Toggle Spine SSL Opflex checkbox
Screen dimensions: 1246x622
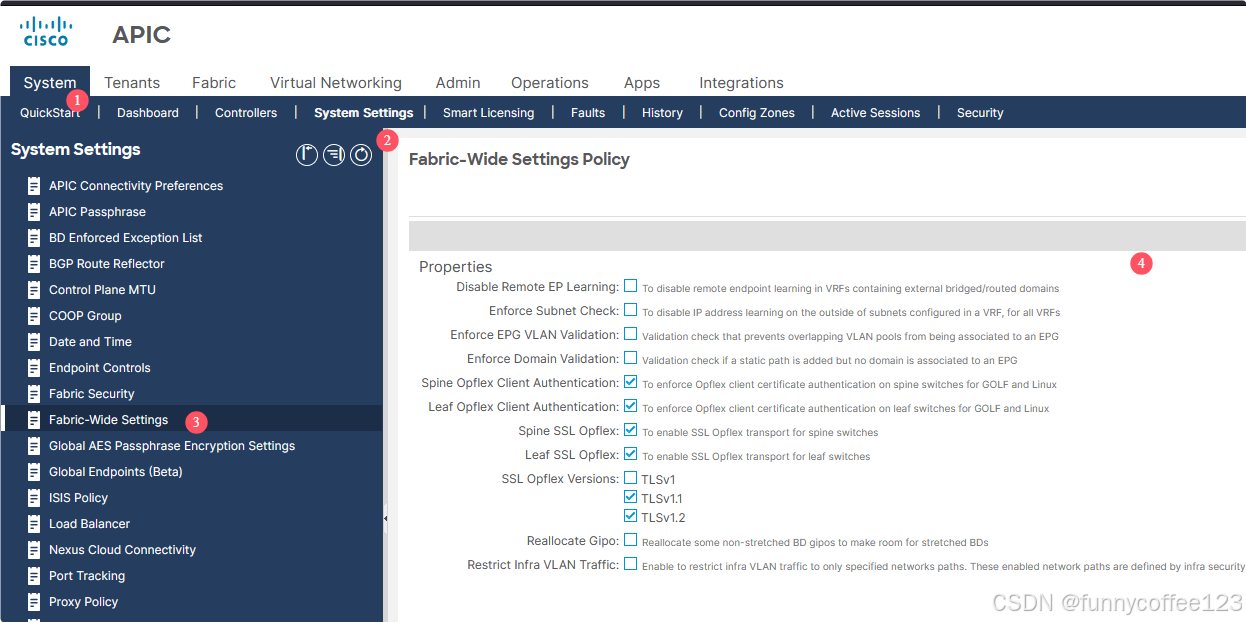click(630, 430)
